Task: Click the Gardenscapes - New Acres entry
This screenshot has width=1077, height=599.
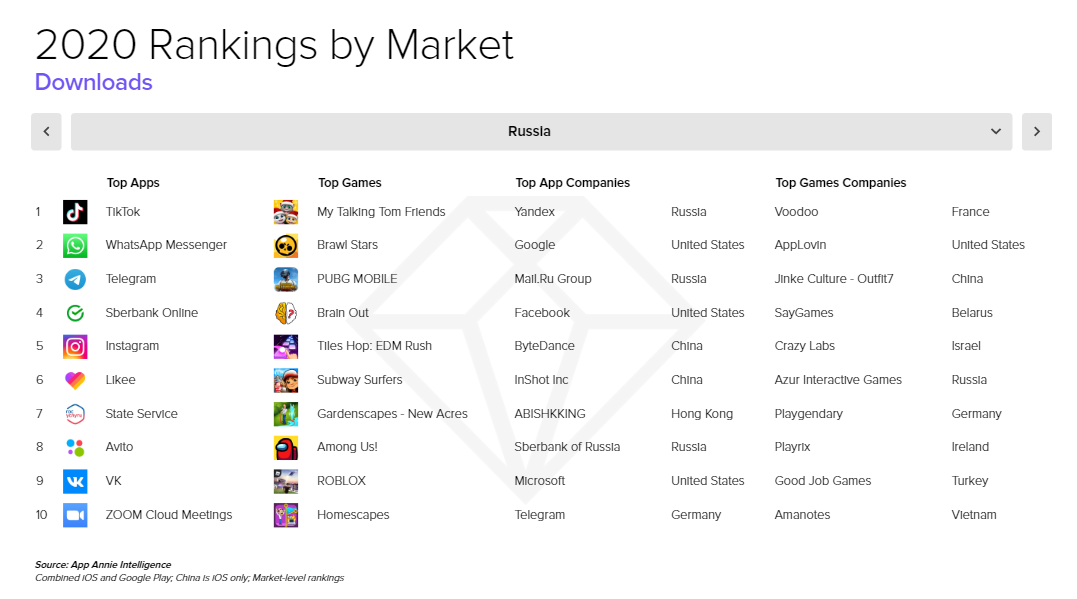Action: (391, 413)
